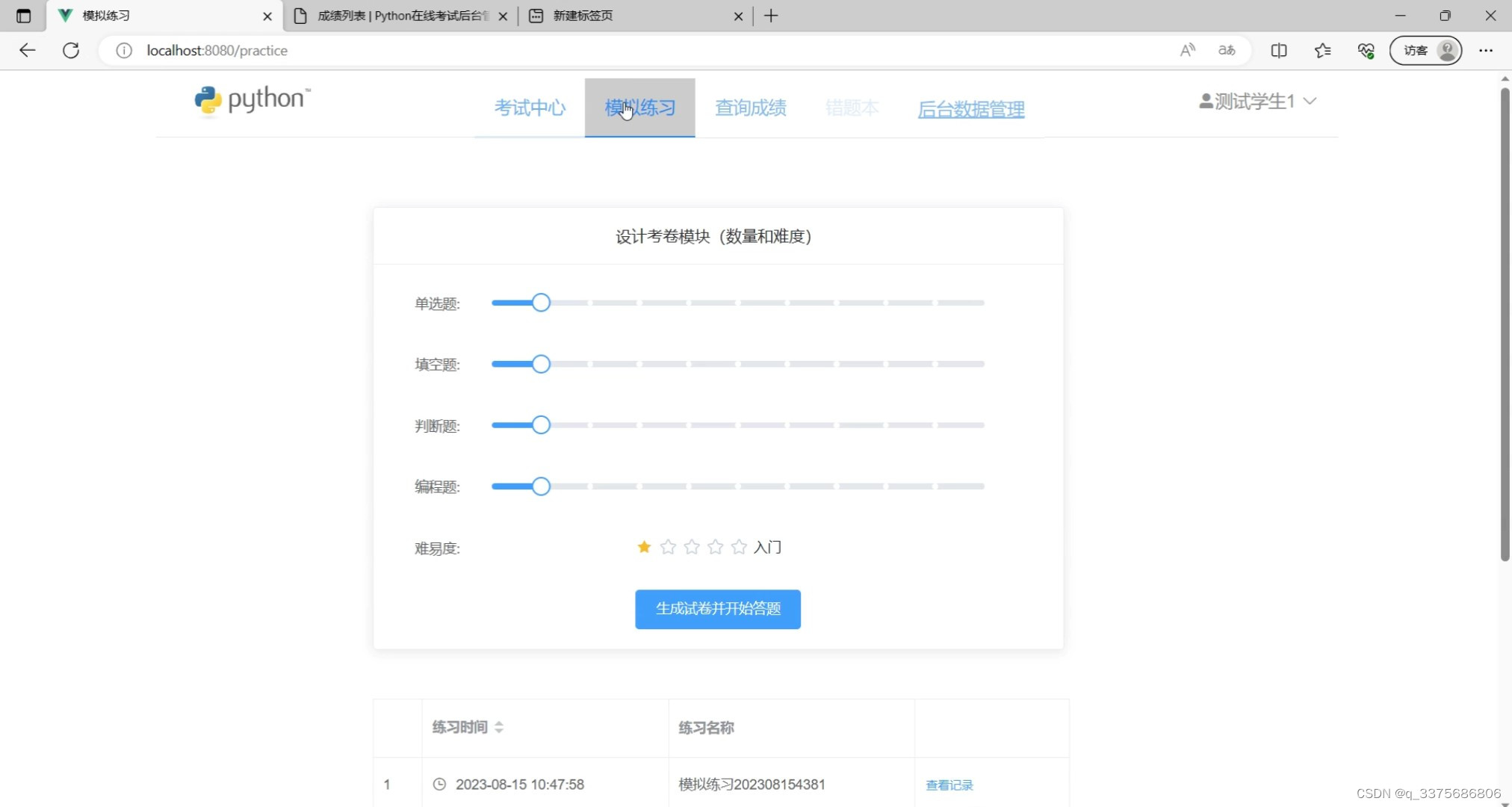Select the fifth difficulty star
This screenshot has height=807, width=1512.
[739, 547]
